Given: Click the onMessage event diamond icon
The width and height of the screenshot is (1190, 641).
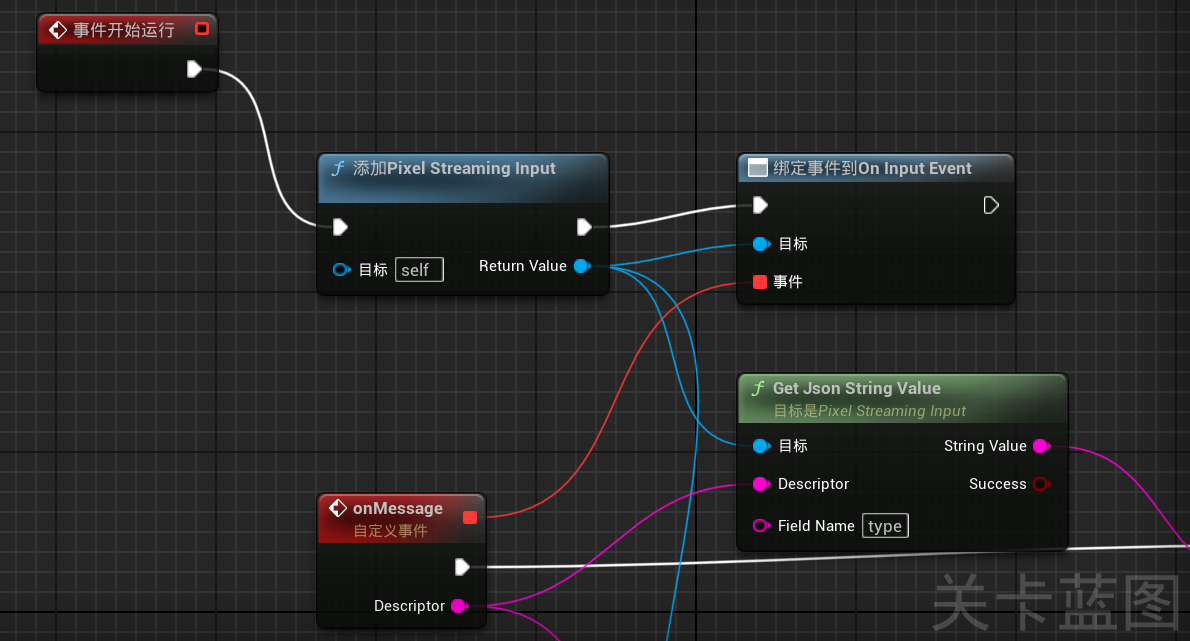Looking at the screenshot, I should (x=338, y=507).
